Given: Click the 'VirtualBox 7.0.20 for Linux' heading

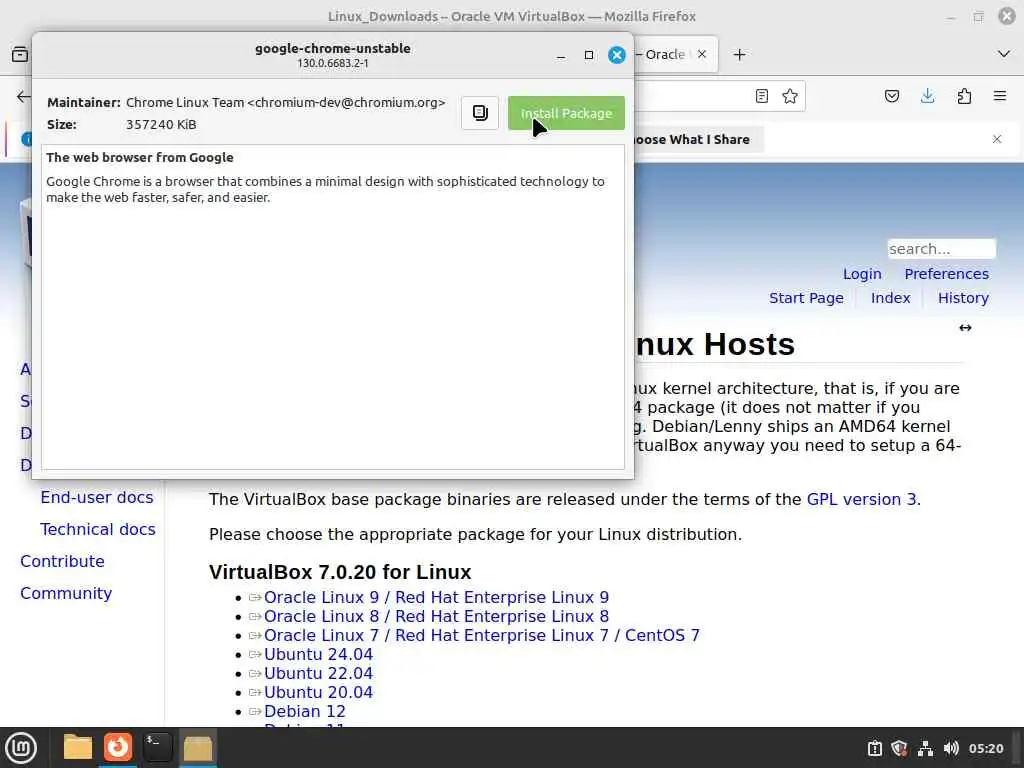Looking at the screenshot, I should click(x=340, y=572).
